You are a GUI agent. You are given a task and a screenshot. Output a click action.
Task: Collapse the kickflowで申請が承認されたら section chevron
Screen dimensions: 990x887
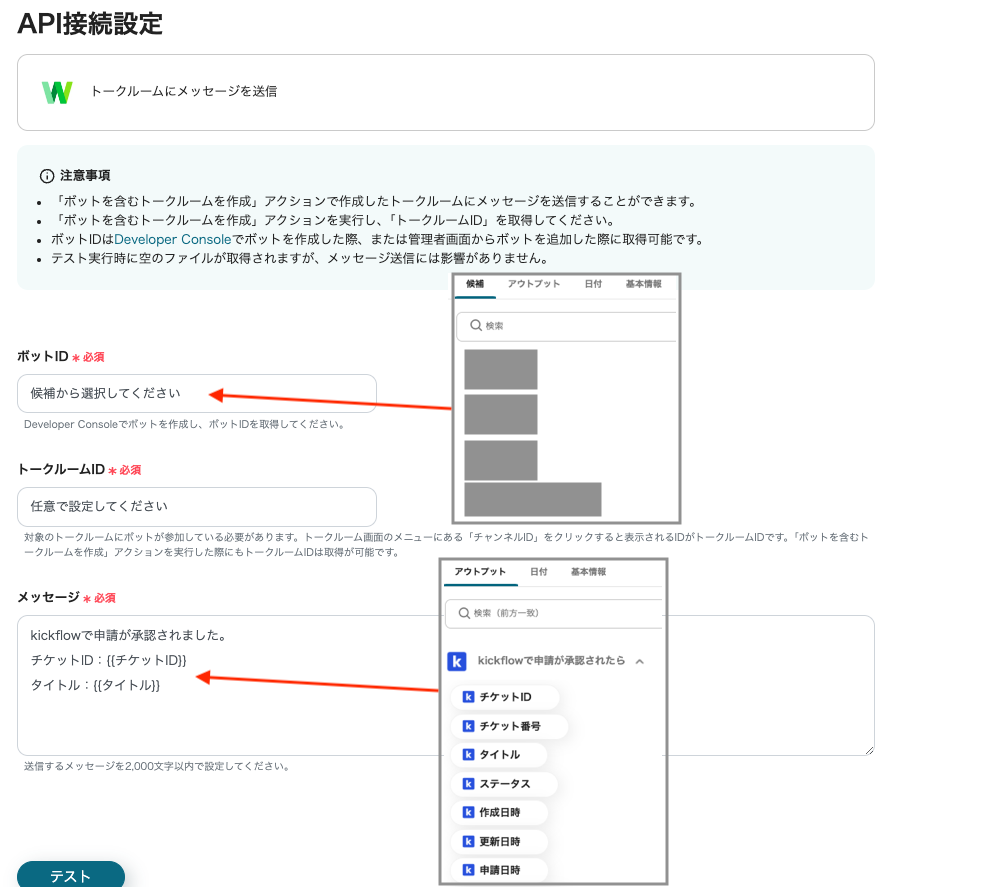640,661
